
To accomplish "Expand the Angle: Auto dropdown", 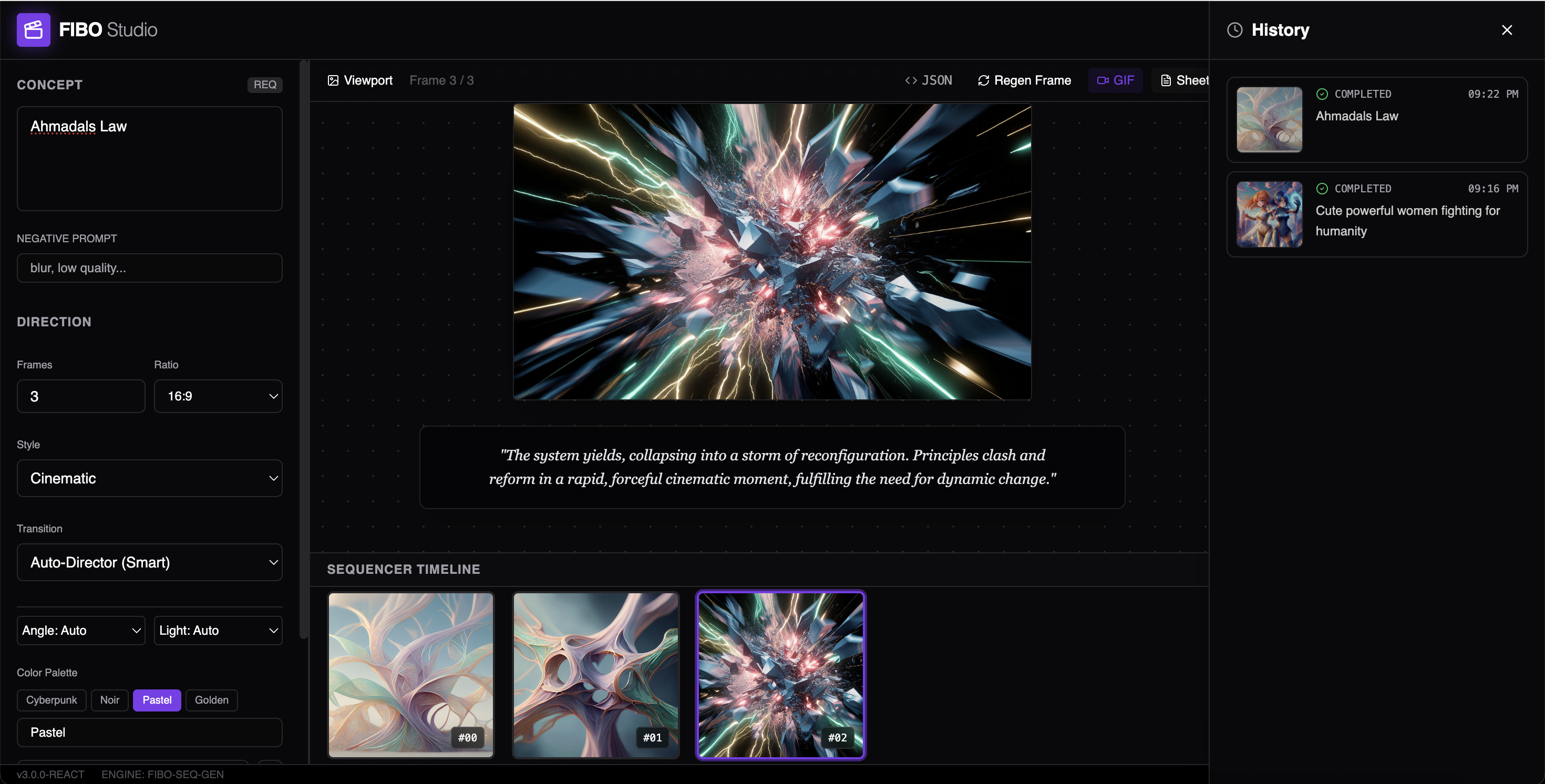I will click(81, 631).
